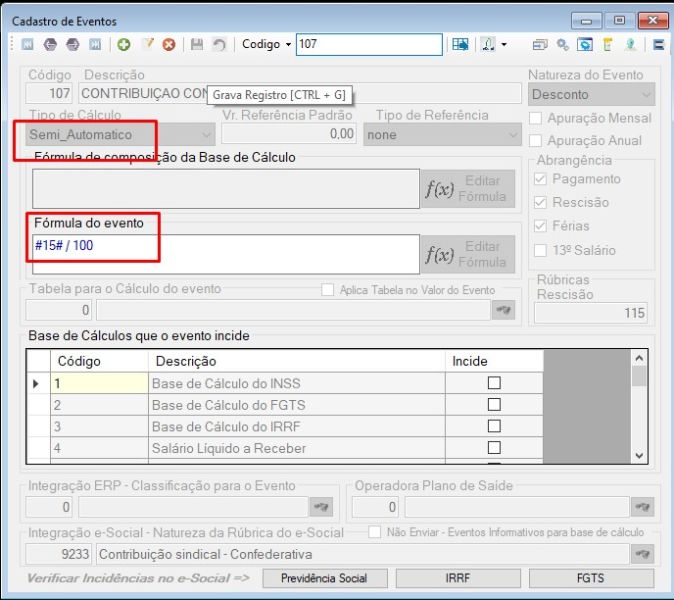Click the Rúbricas Rescisão value field
This screenshot has width=674, height=600.
tap(591, 313)
